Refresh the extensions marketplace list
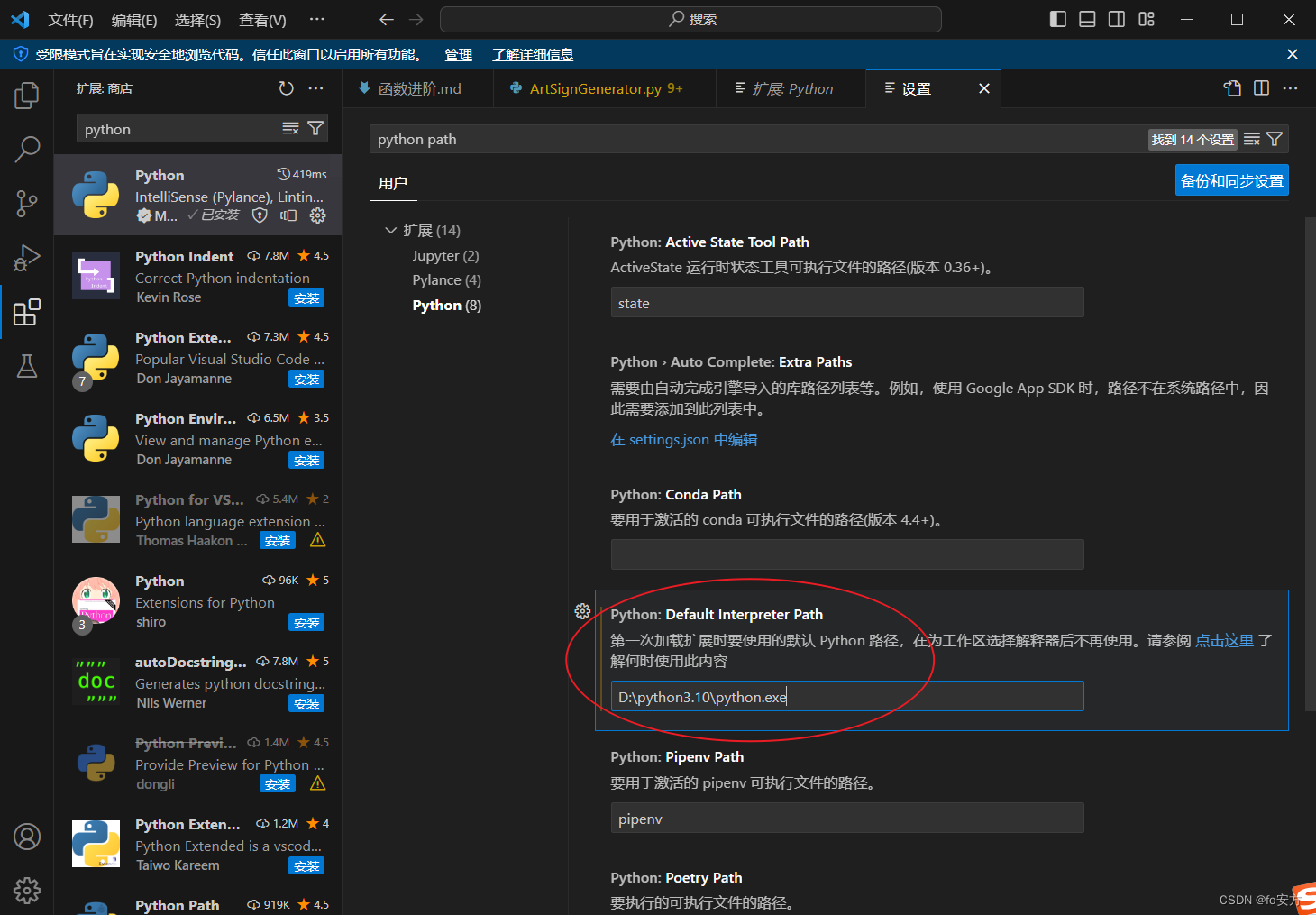This screenshot has width=1316, height=915. 287,88
